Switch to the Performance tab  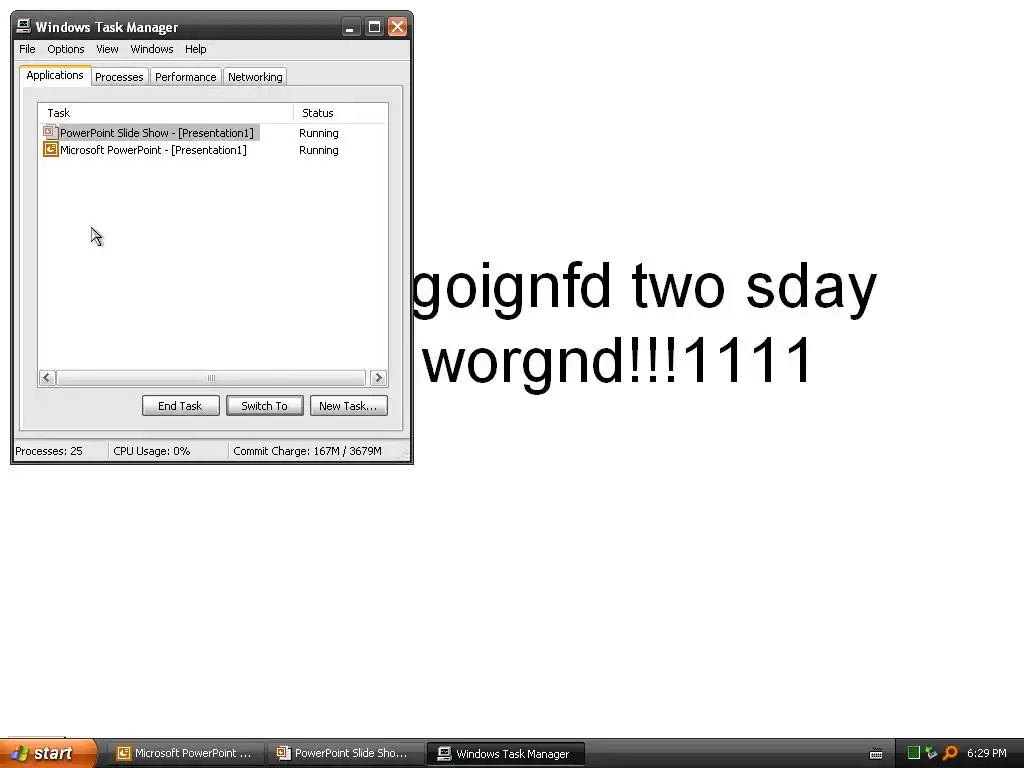point(185,77)
